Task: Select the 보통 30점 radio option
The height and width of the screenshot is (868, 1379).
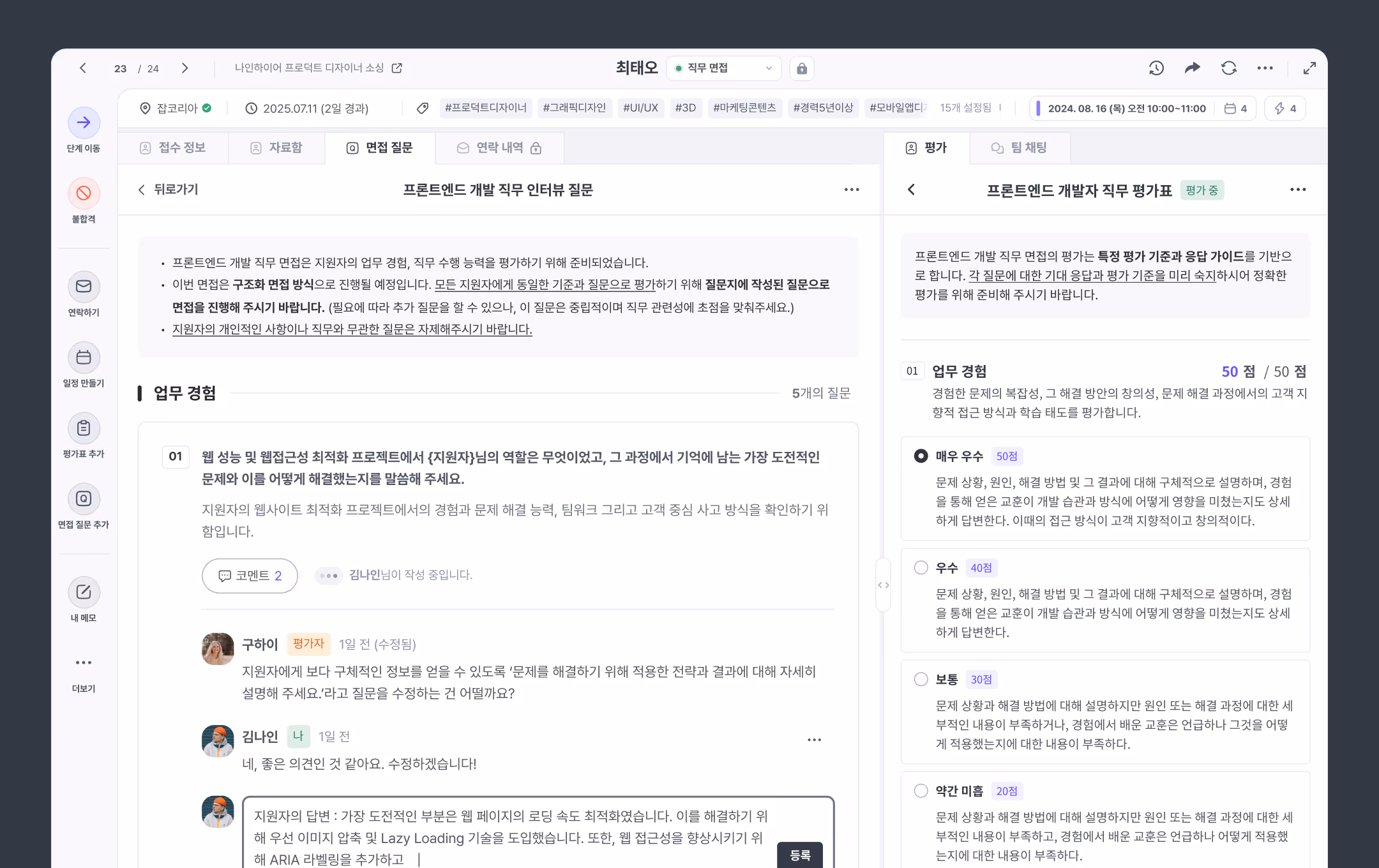Action: 921,679
